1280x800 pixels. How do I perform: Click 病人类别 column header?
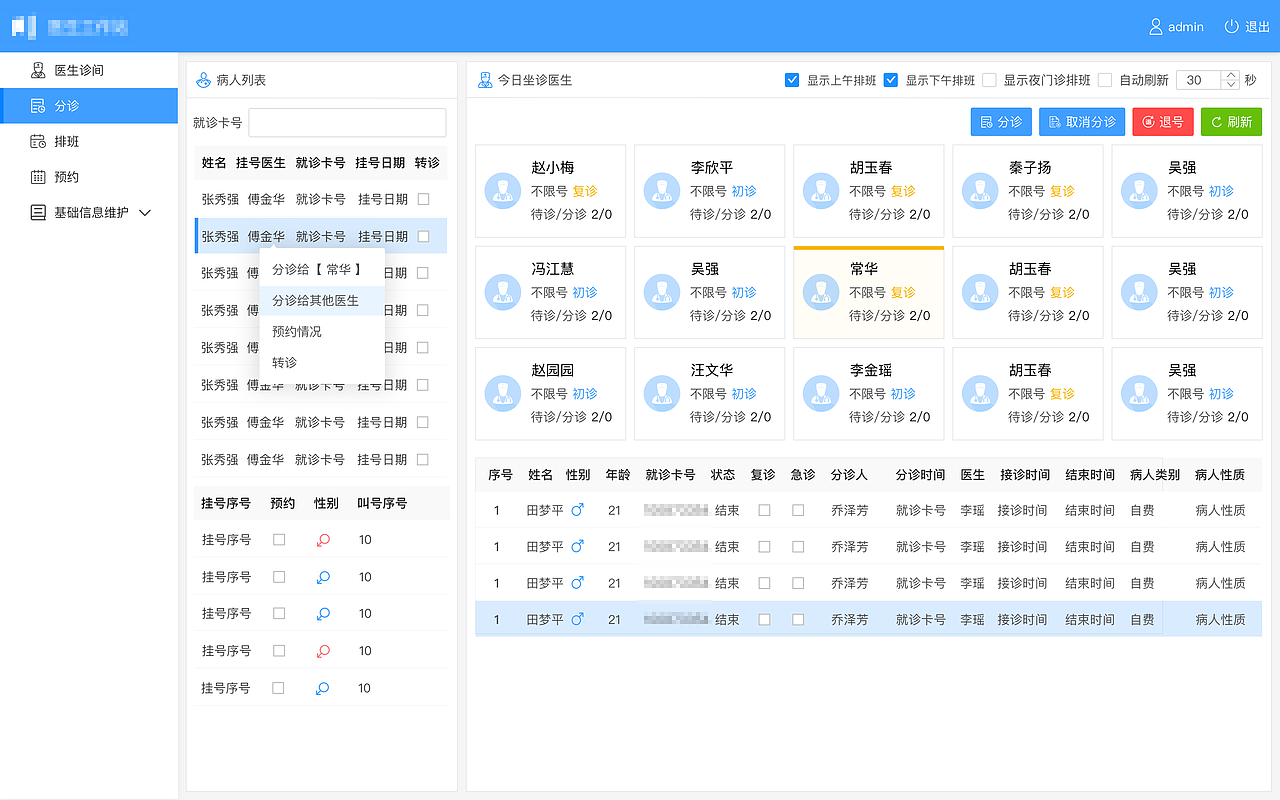tap(1155, 475)
